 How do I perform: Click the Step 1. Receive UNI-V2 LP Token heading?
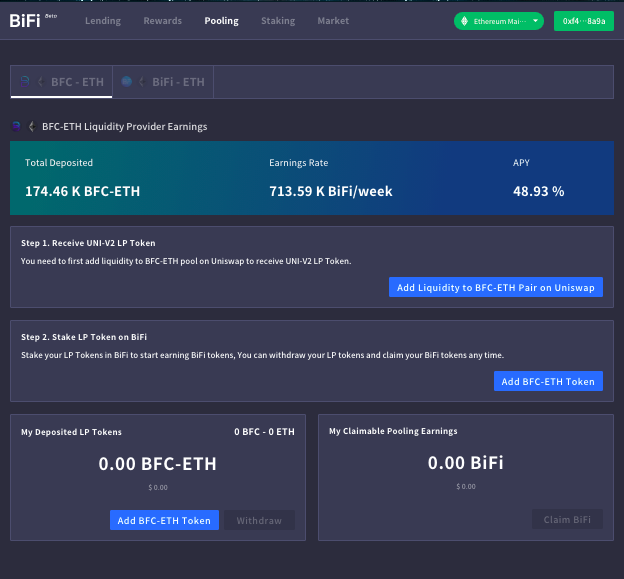(x=88, y=243)
